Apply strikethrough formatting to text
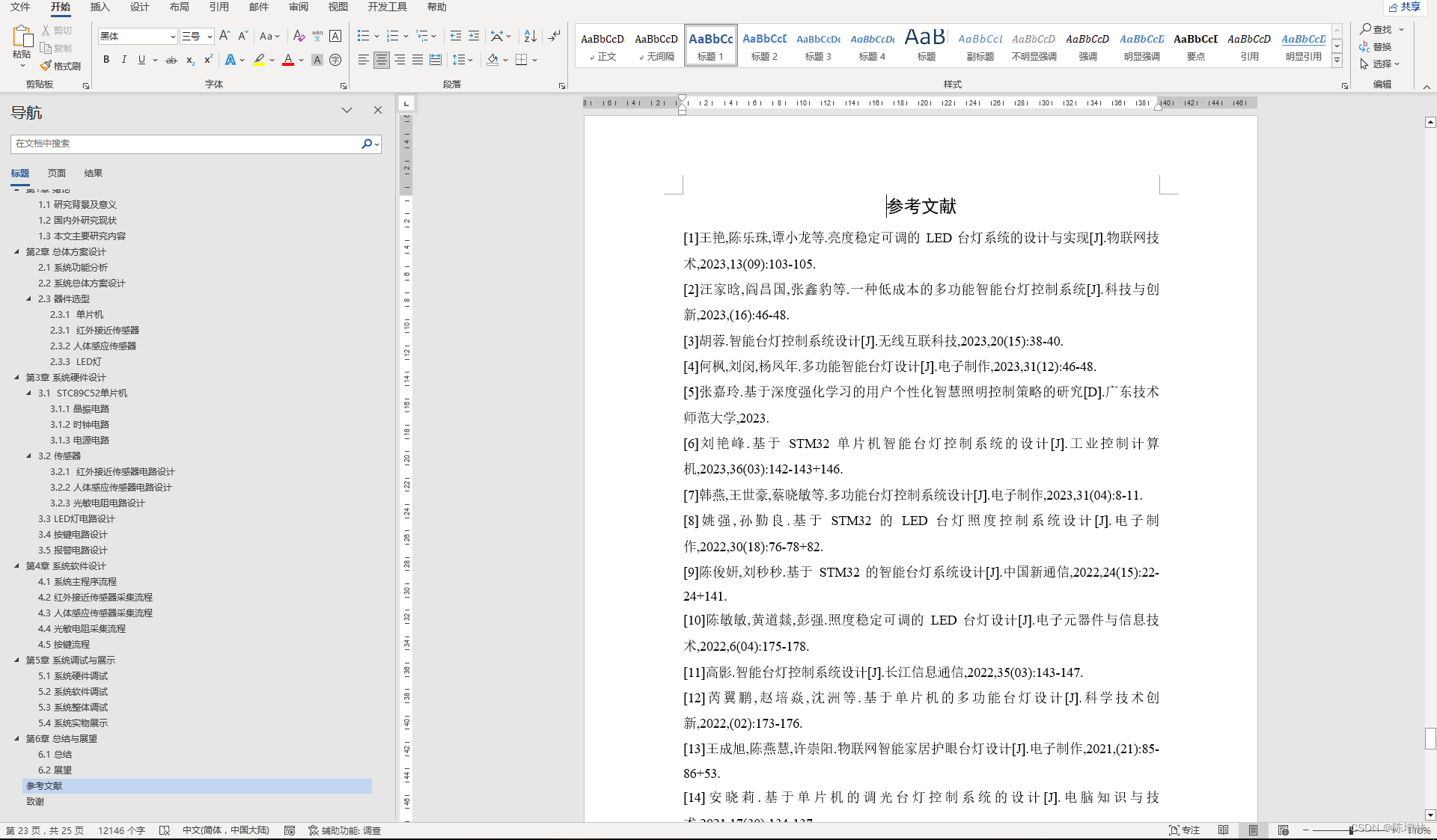This screenshot has height=840, width=1437. 171,60
